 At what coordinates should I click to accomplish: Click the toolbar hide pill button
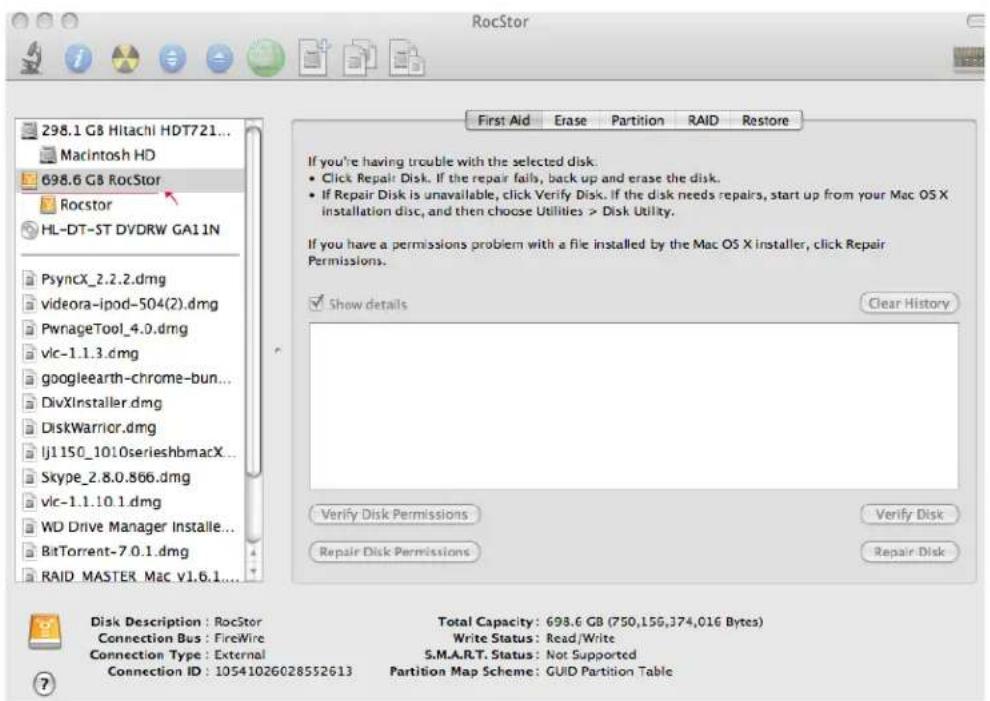point(976,21)
